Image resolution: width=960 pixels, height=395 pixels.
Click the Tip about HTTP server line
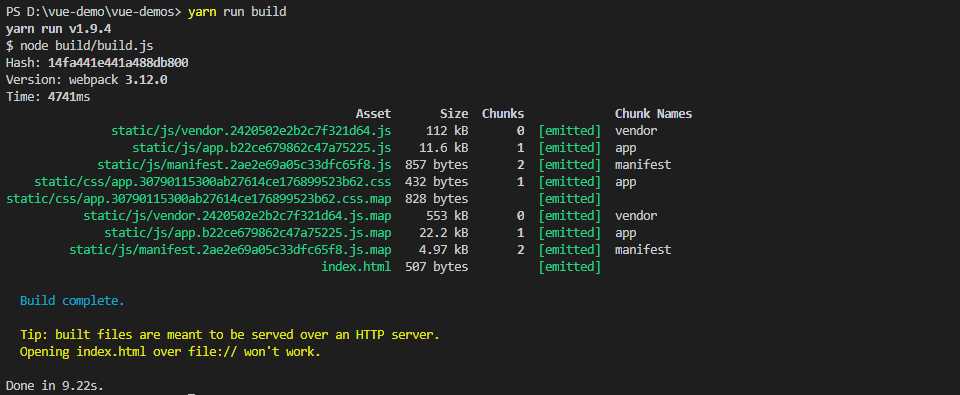coord(230,335)
